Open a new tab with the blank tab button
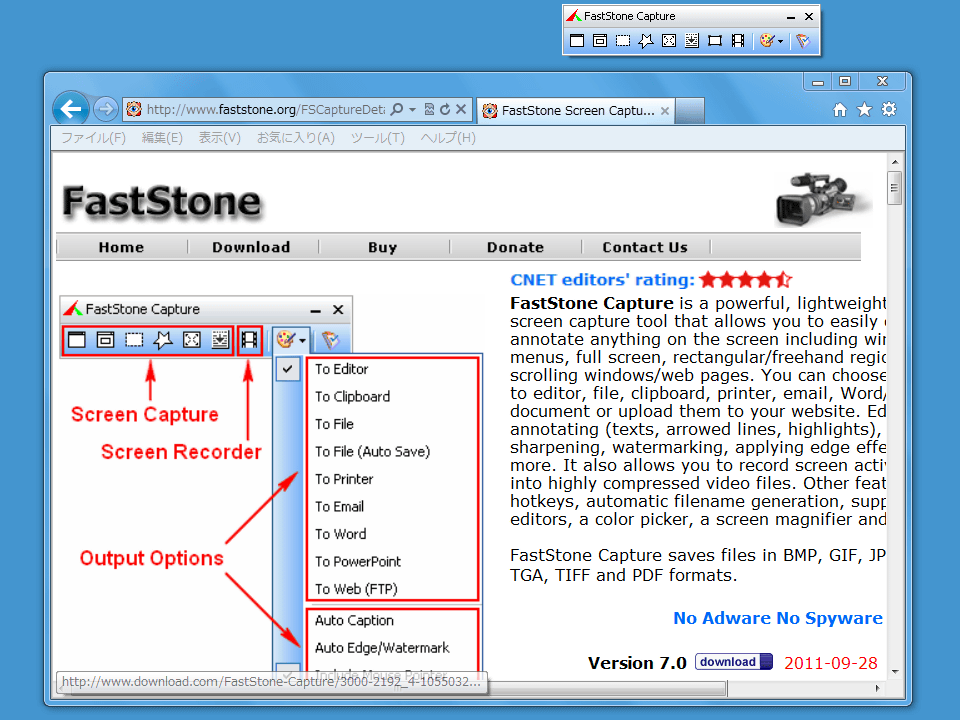Screen dimensions: 960x720 point(689,111)
